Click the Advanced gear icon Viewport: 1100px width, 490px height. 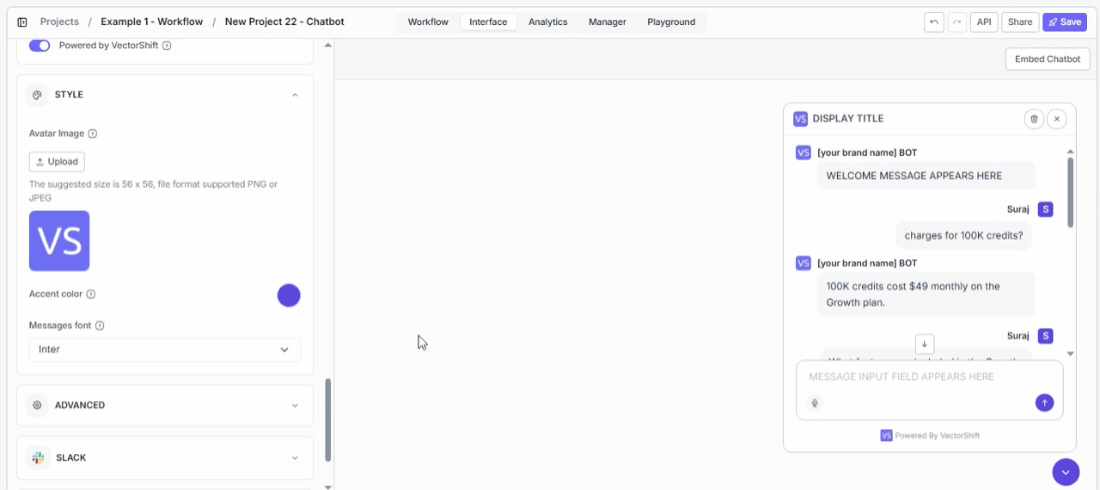[37, 405]
